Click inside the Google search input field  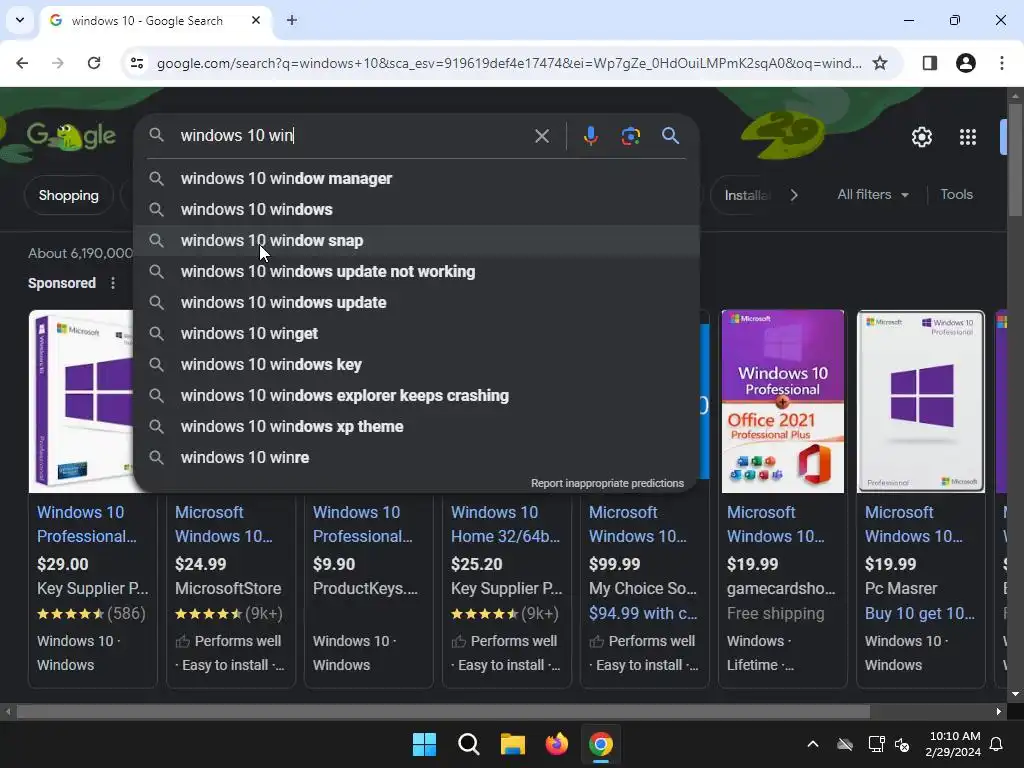click(x=353, y=136)
